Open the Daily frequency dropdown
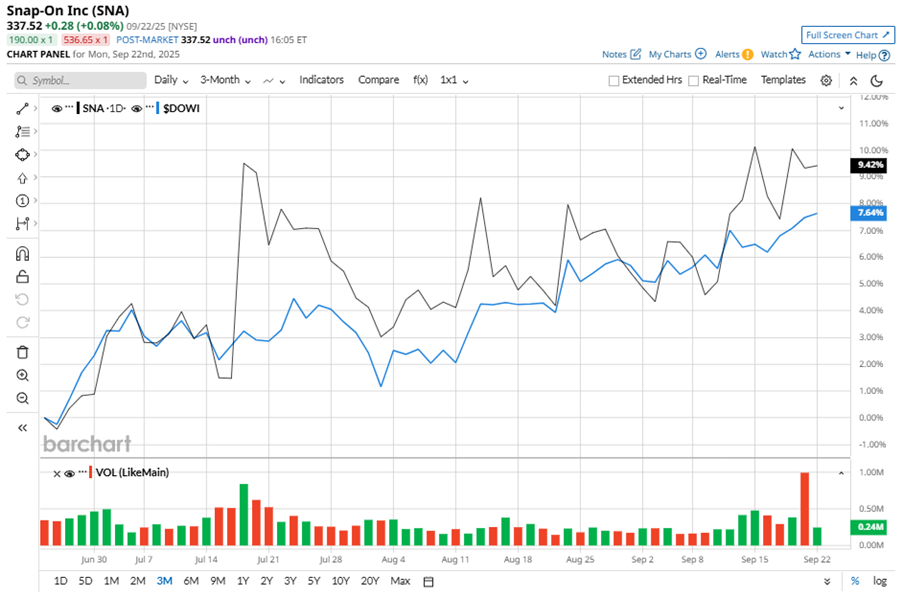The height and width of the screenshot is (597, 903). point(171,80)
